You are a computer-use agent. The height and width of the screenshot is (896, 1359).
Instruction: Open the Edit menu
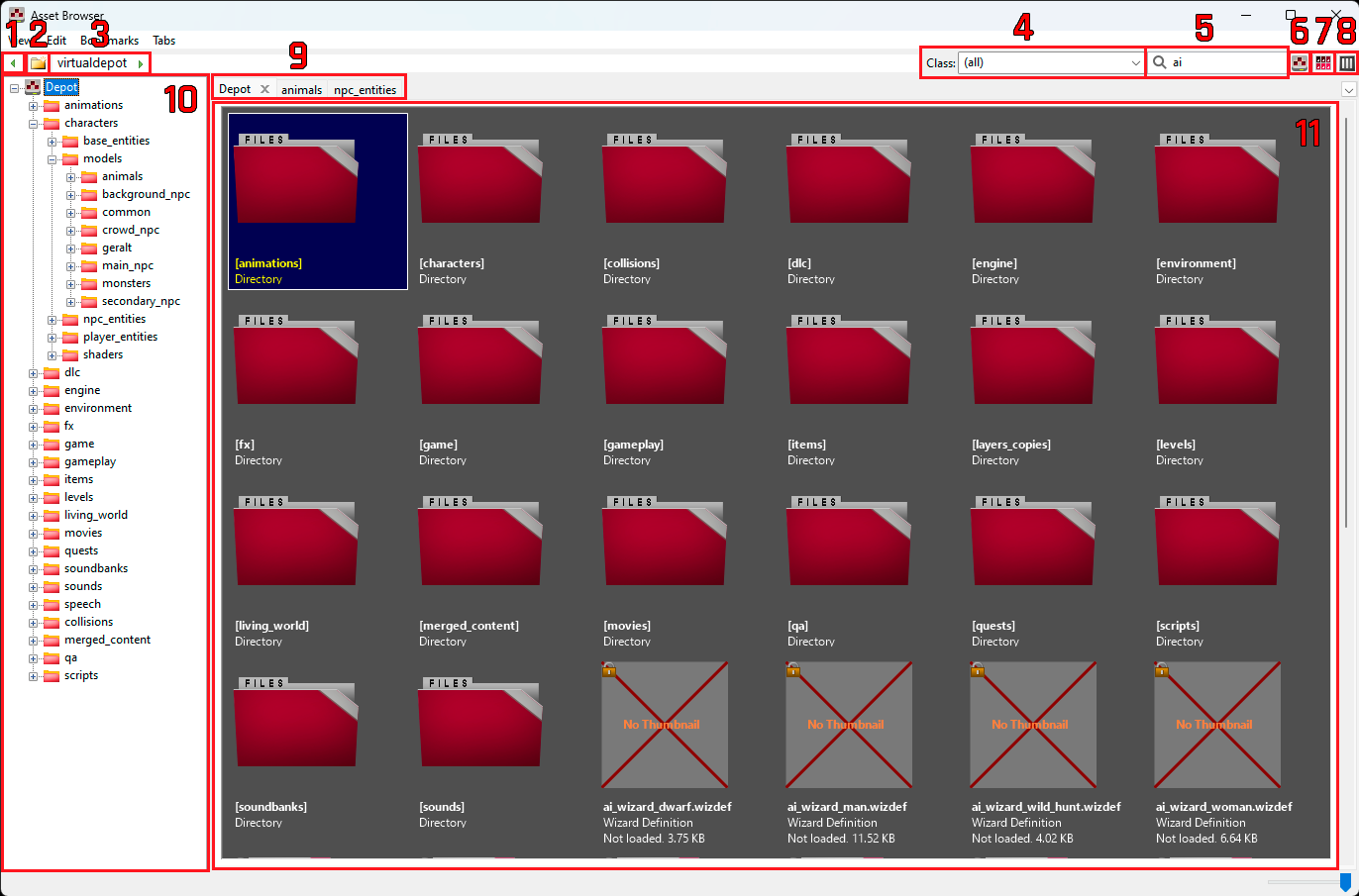click(56, 41)
